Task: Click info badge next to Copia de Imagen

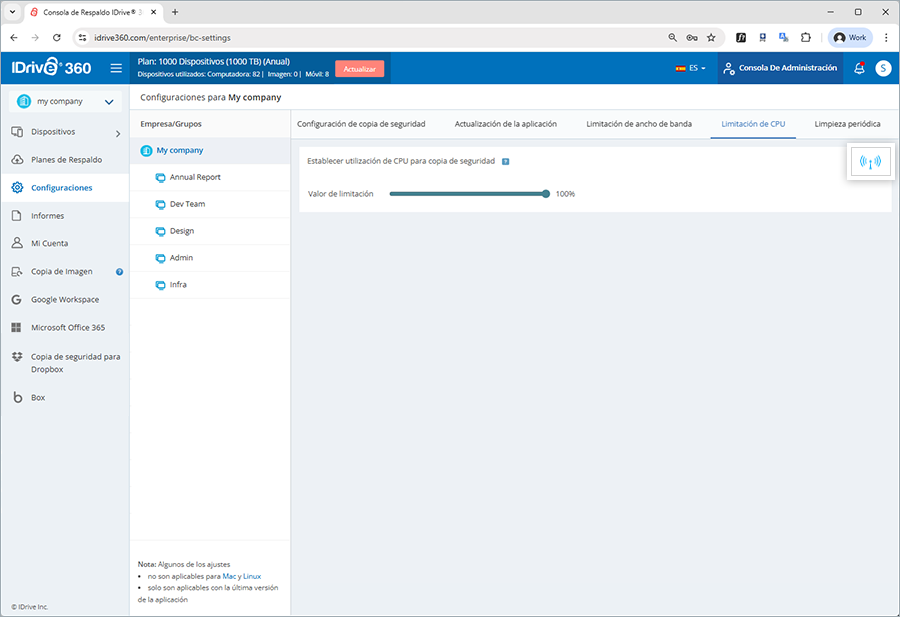Action: point(120,272)
